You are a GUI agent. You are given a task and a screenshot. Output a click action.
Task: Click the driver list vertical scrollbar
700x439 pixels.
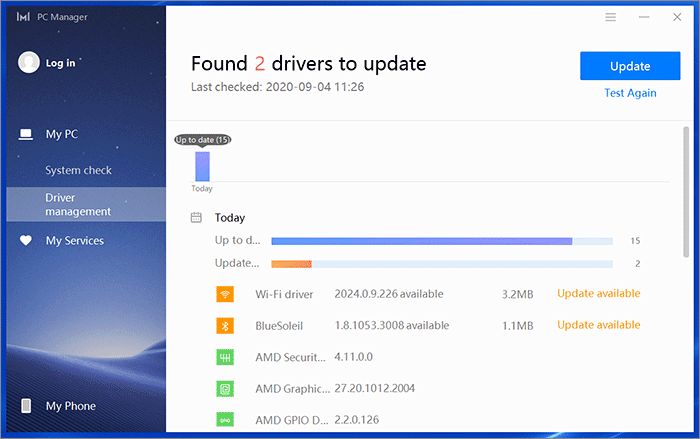point(685,190)
